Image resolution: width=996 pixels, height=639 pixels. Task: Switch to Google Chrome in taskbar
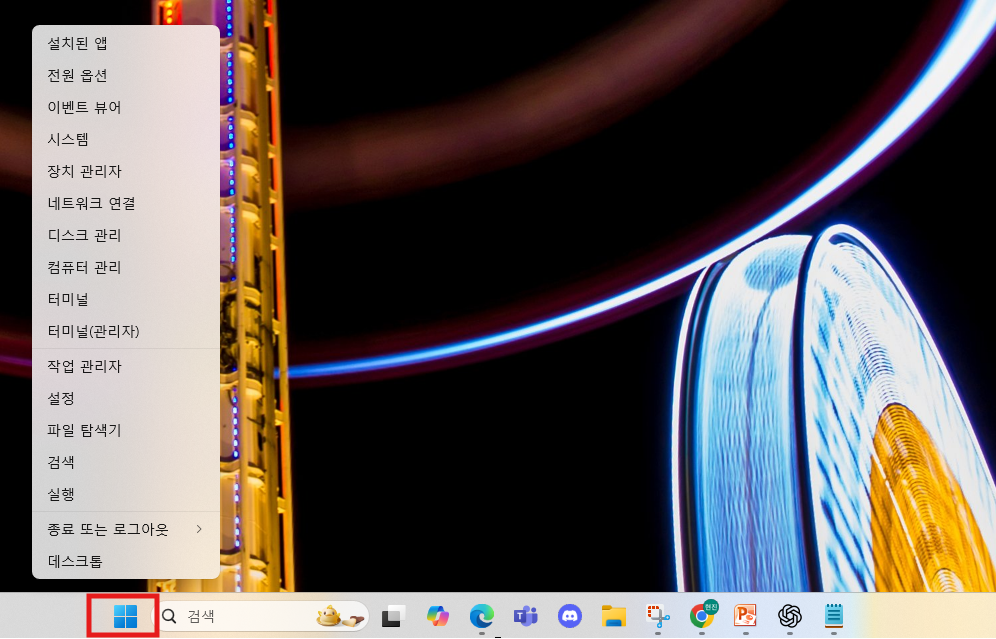(x=702, y=616)
